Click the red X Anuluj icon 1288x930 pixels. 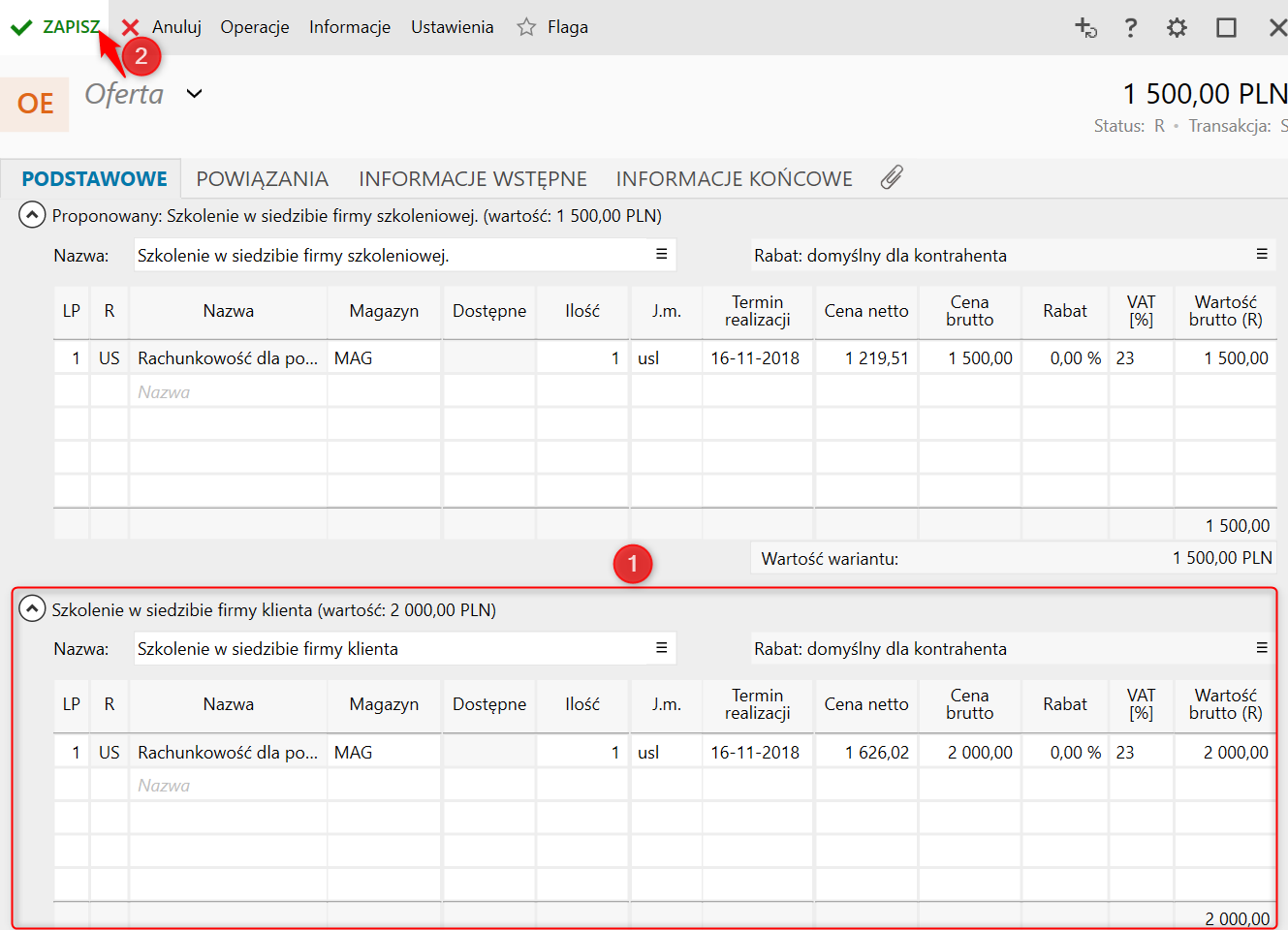[131, 27]
